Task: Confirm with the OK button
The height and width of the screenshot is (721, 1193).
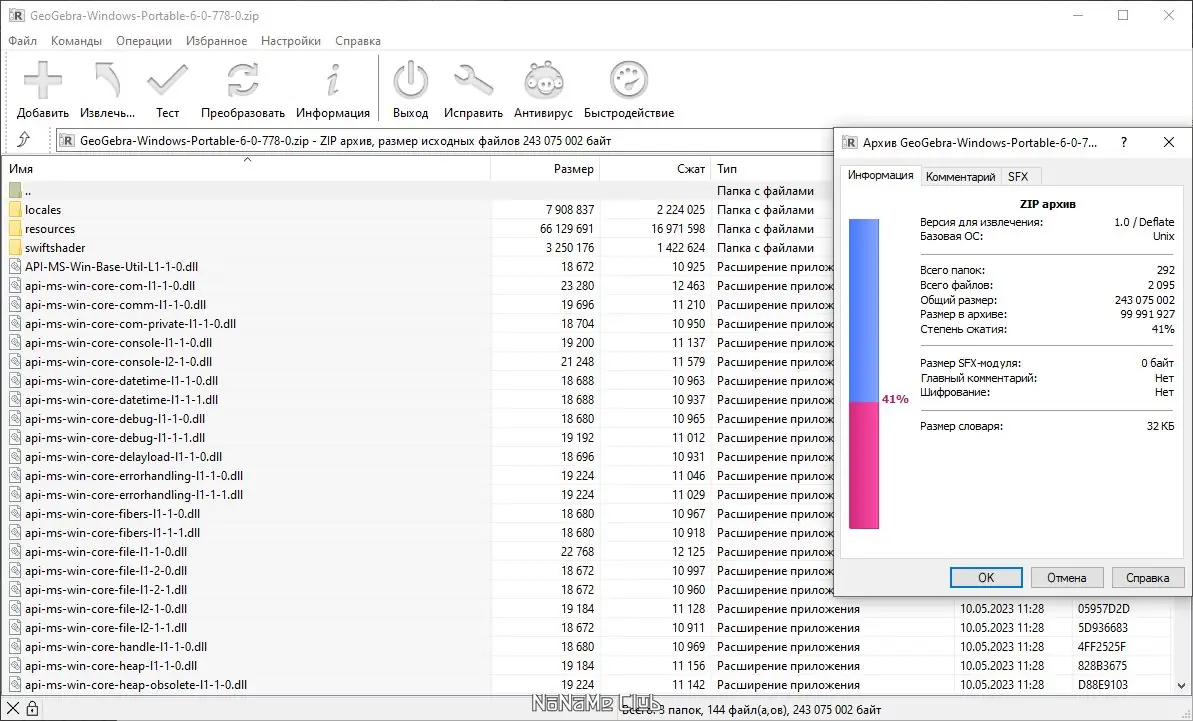Action: [x=986, y=577]
